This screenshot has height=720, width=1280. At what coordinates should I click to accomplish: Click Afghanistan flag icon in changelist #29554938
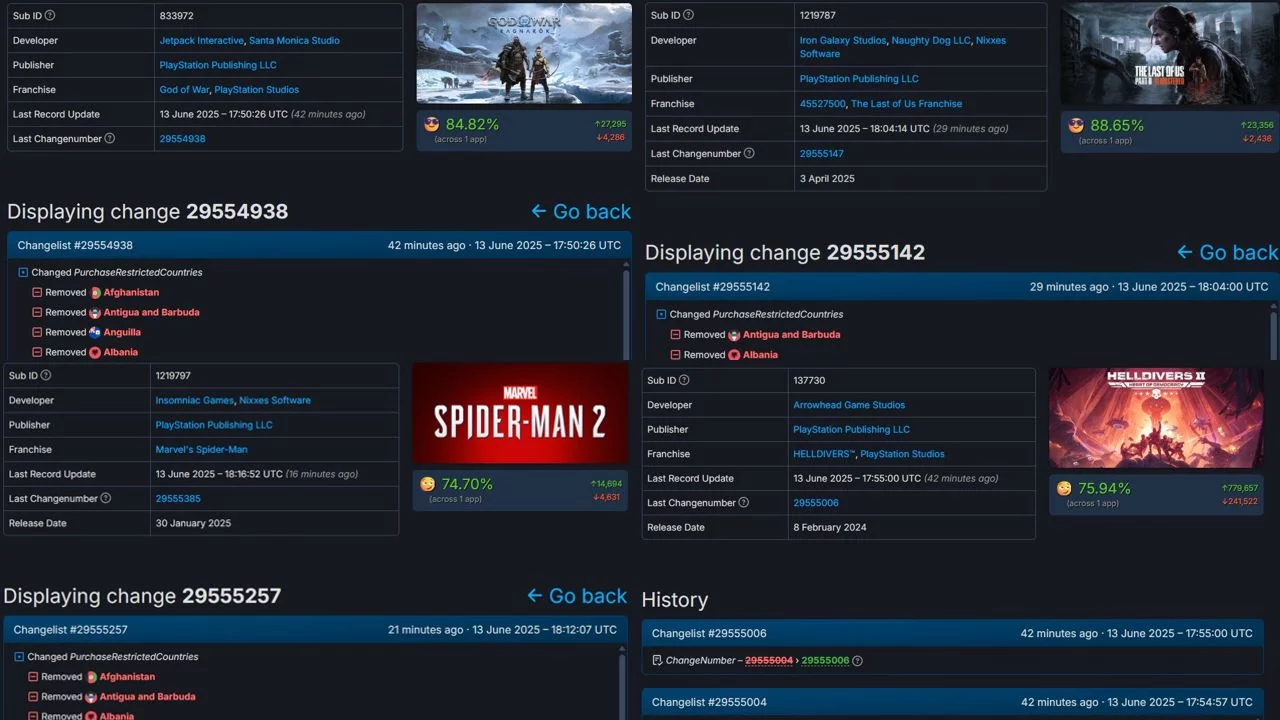point(95,293)
